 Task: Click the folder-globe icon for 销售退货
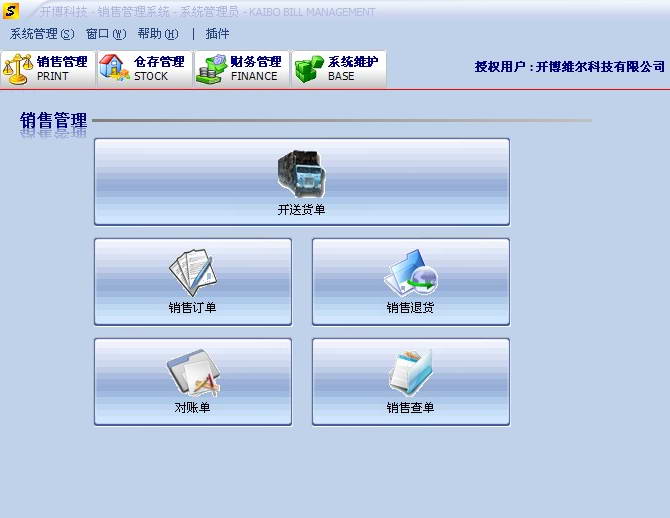(411, 273)
